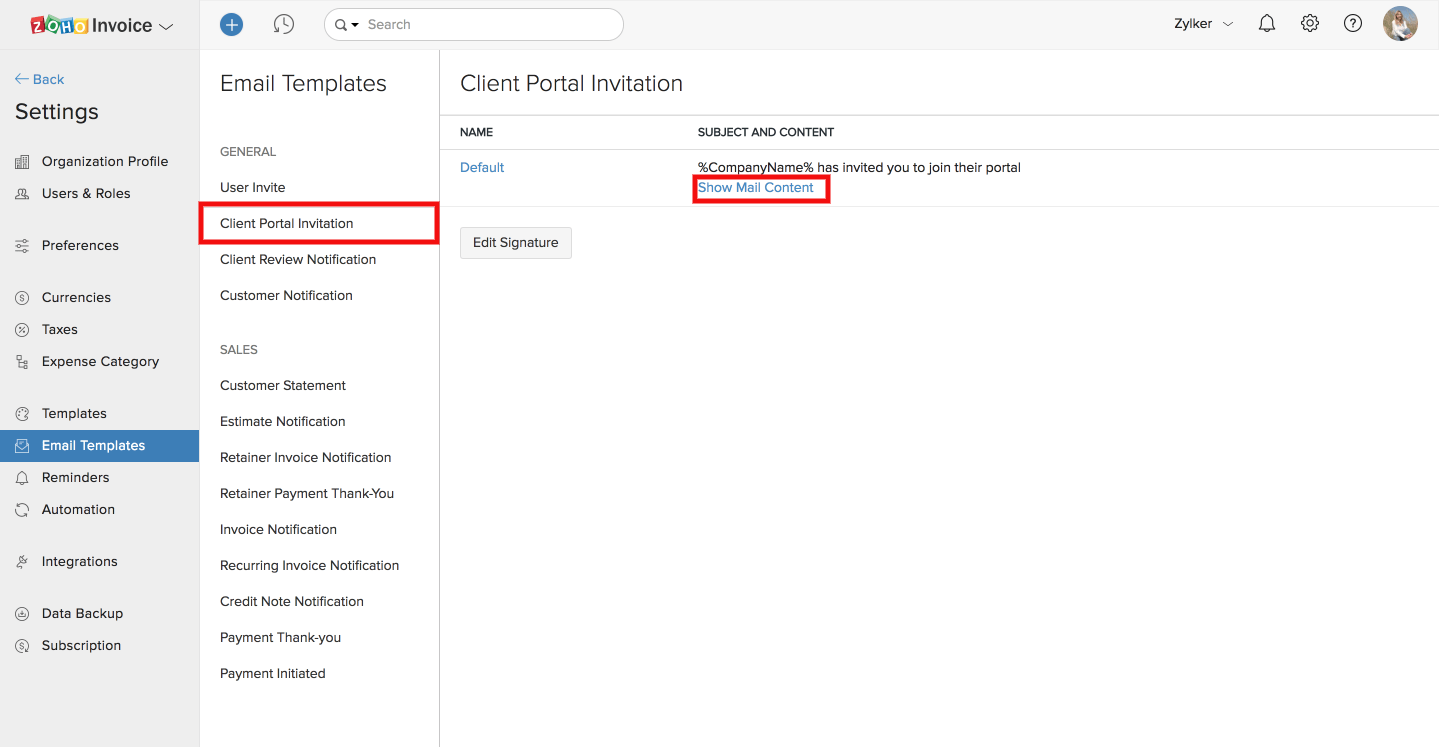Navigate using the Back link
1439x747 pixels.
[39, 78]
